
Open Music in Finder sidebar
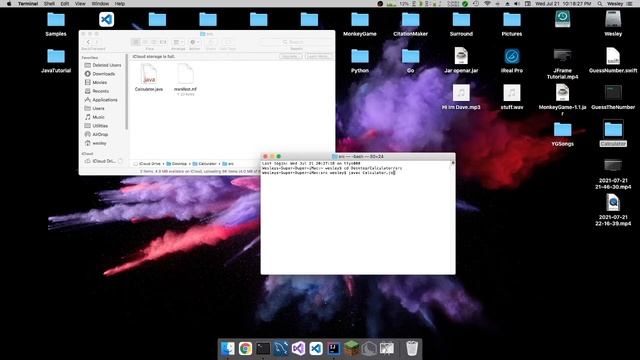click(x=95, y=117)
